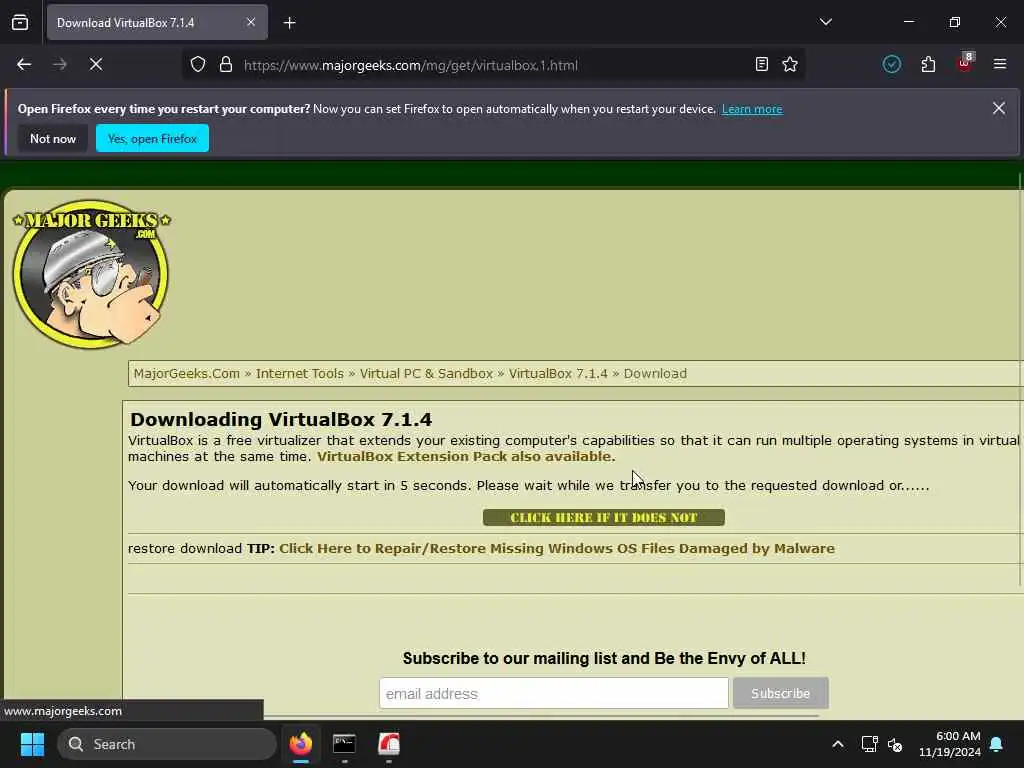
Task: Open VirtualBox Extension Pack also available link
Action: coord(464,456)
